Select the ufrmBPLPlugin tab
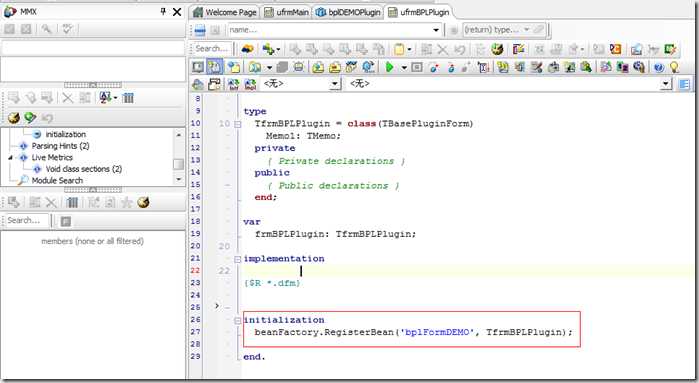 419,12
